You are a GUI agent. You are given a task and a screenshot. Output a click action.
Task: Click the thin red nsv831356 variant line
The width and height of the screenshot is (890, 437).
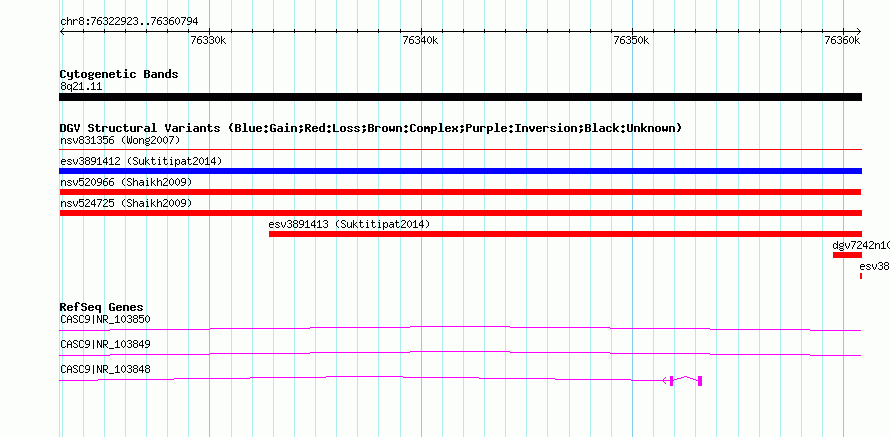pos(460,149)
